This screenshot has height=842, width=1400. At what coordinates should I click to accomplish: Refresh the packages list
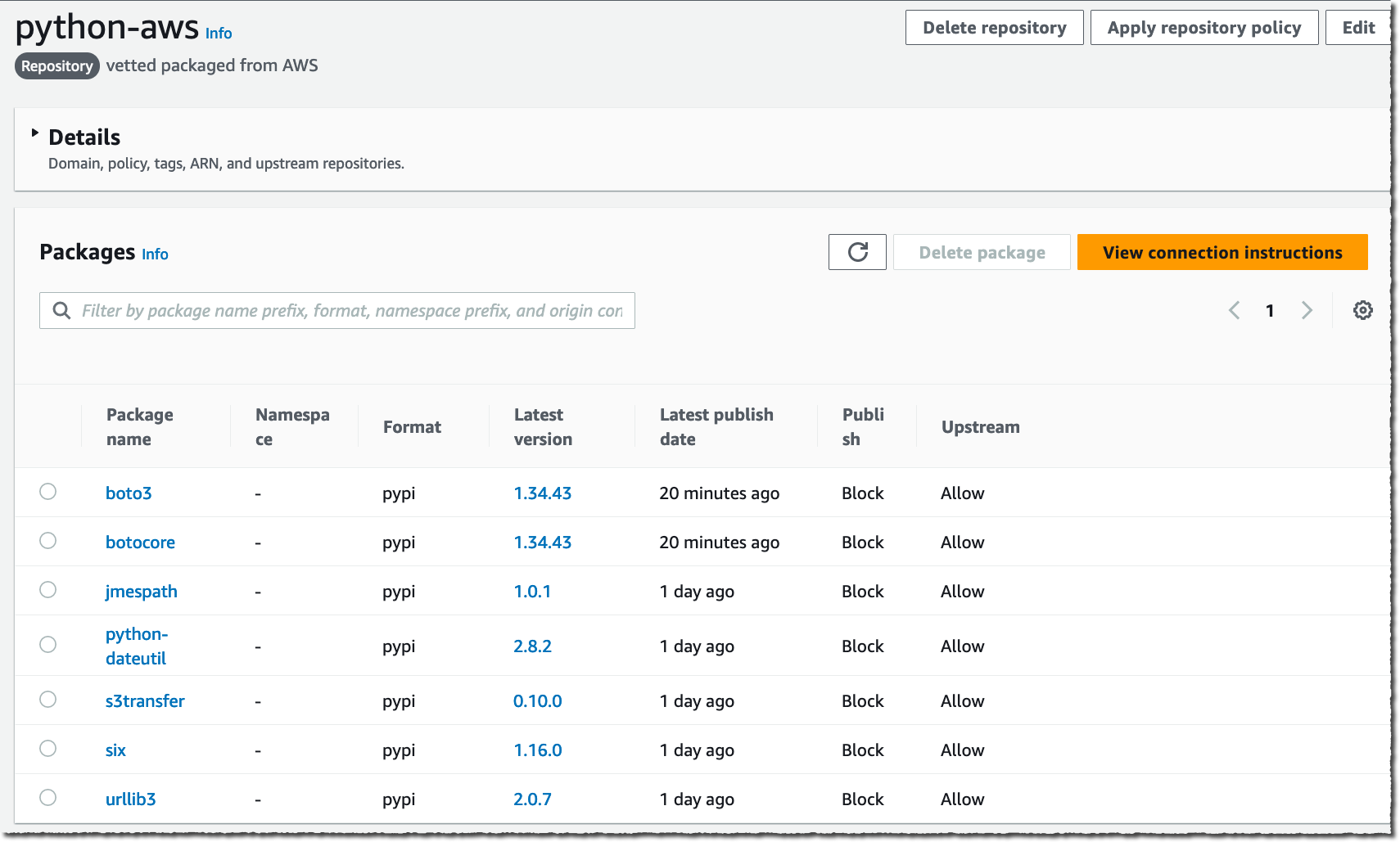pyautogui.click(x=857, y=252)
